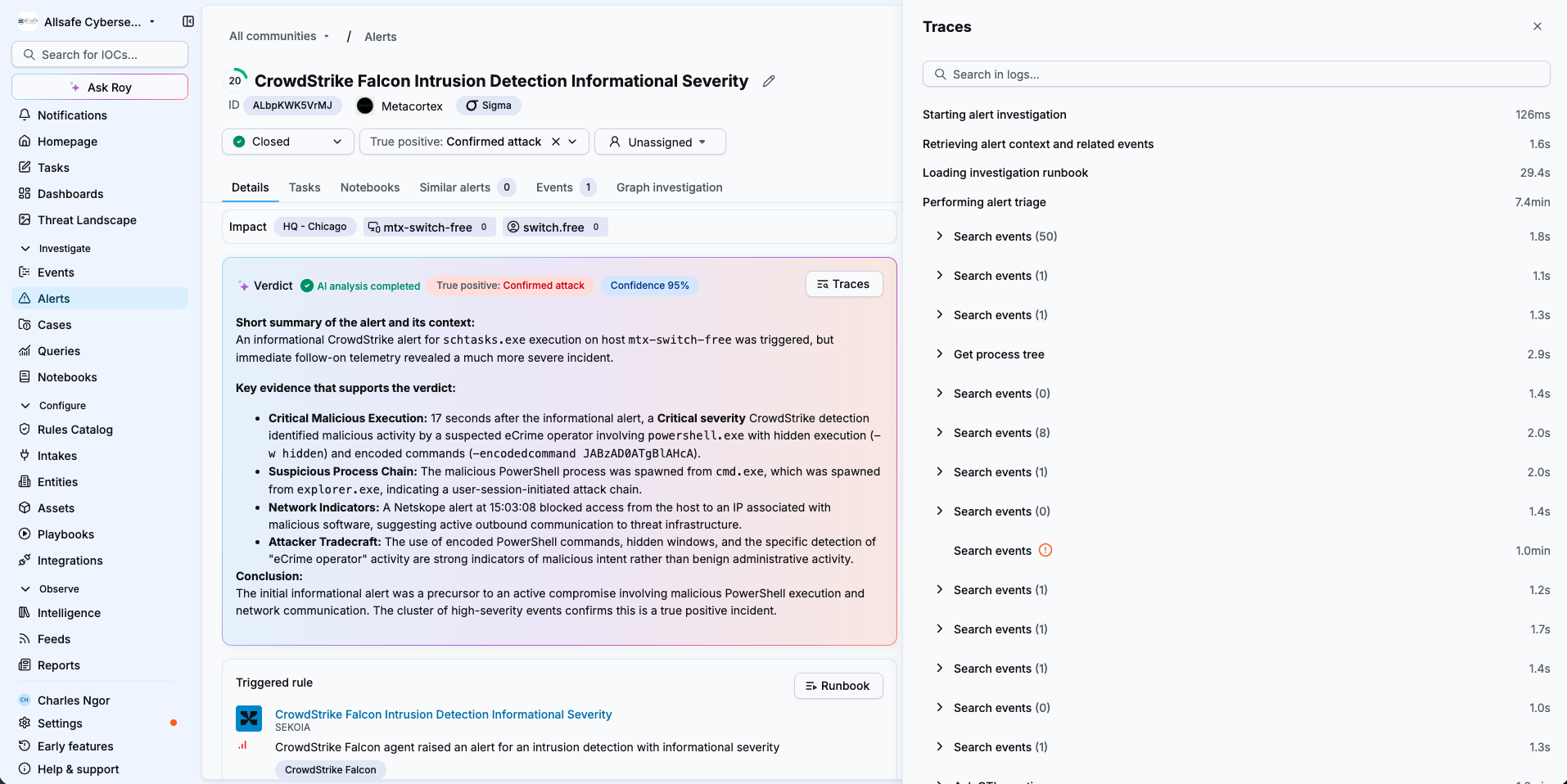Open the All communities dropdown
Image resolution: width=1567 pixels, height=784 pixels.
tap(279, 36)
